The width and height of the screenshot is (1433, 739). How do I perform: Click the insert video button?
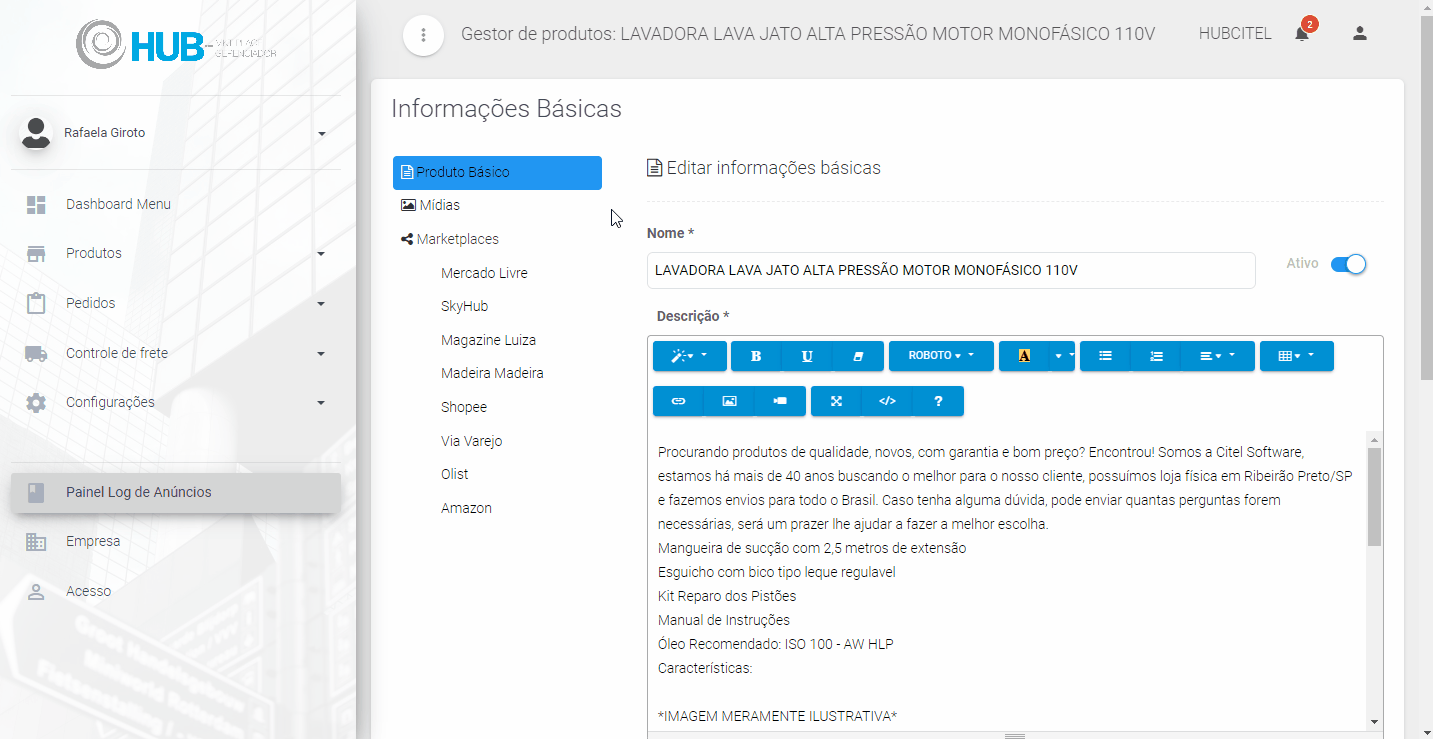coord(780,401)
